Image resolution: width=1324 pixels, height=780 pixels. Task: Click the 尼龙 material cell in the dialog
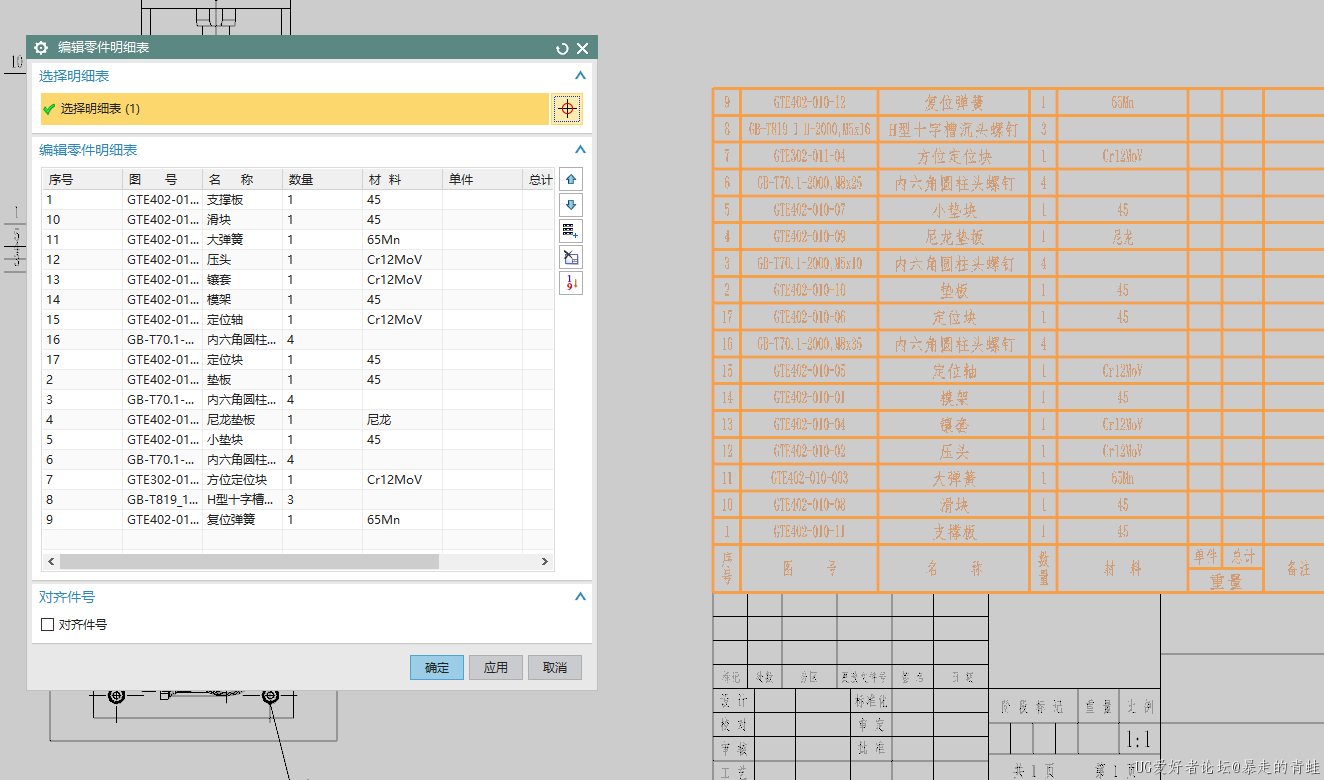click(x=402, y=420)
